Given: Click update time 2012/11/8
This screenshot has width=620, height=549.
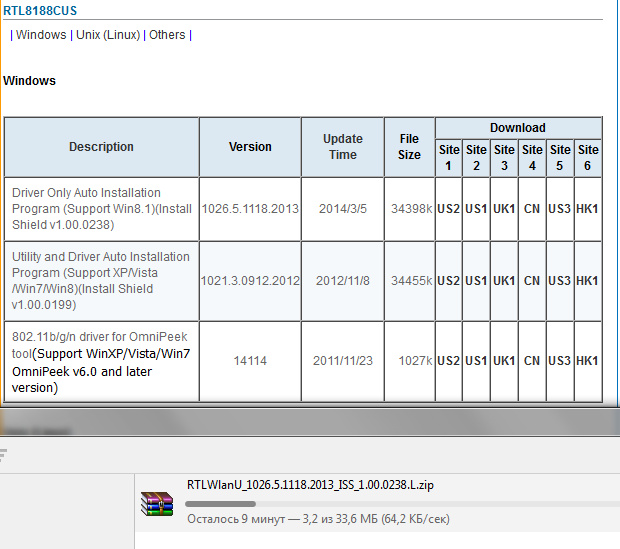Looking at the screenshot, I should [x=343, y=280].
